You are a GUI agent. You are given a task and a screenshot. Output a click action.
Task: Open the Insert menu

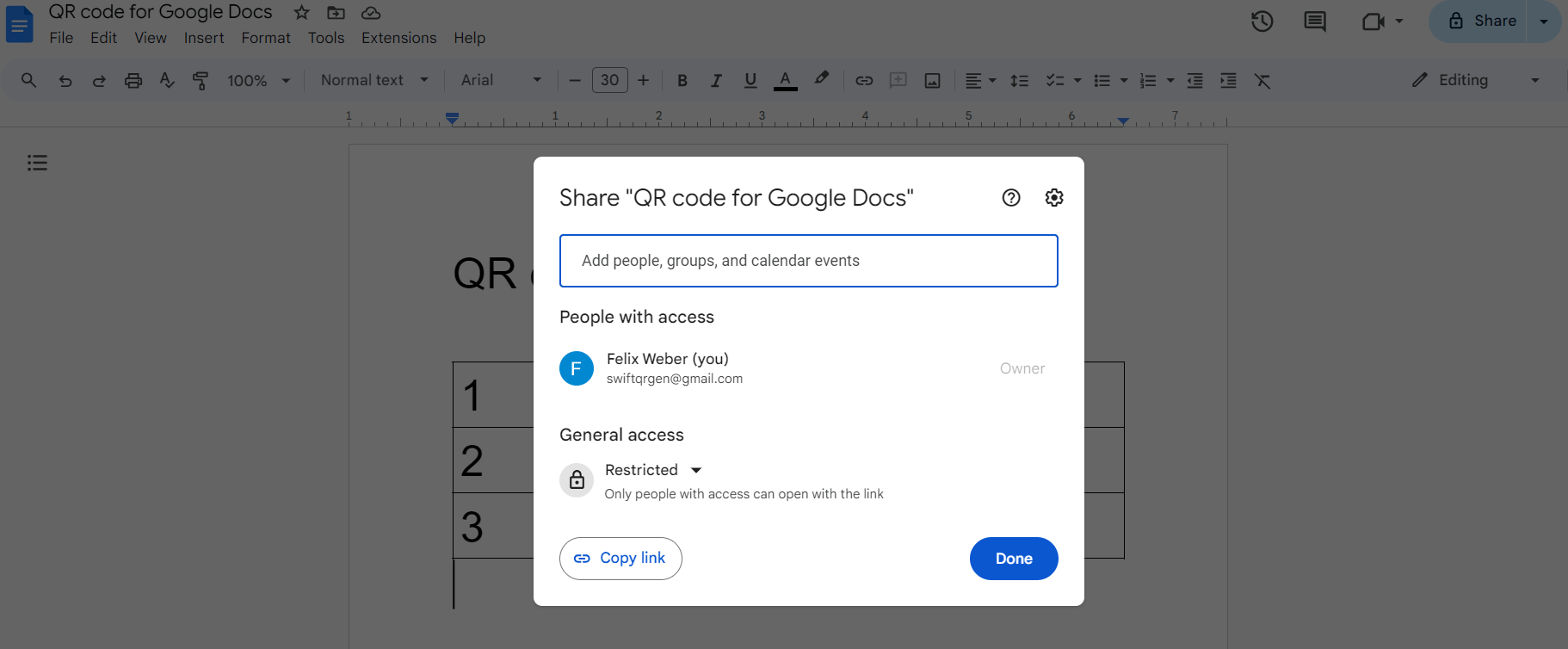pyautogui.click(x=204, y=38)
